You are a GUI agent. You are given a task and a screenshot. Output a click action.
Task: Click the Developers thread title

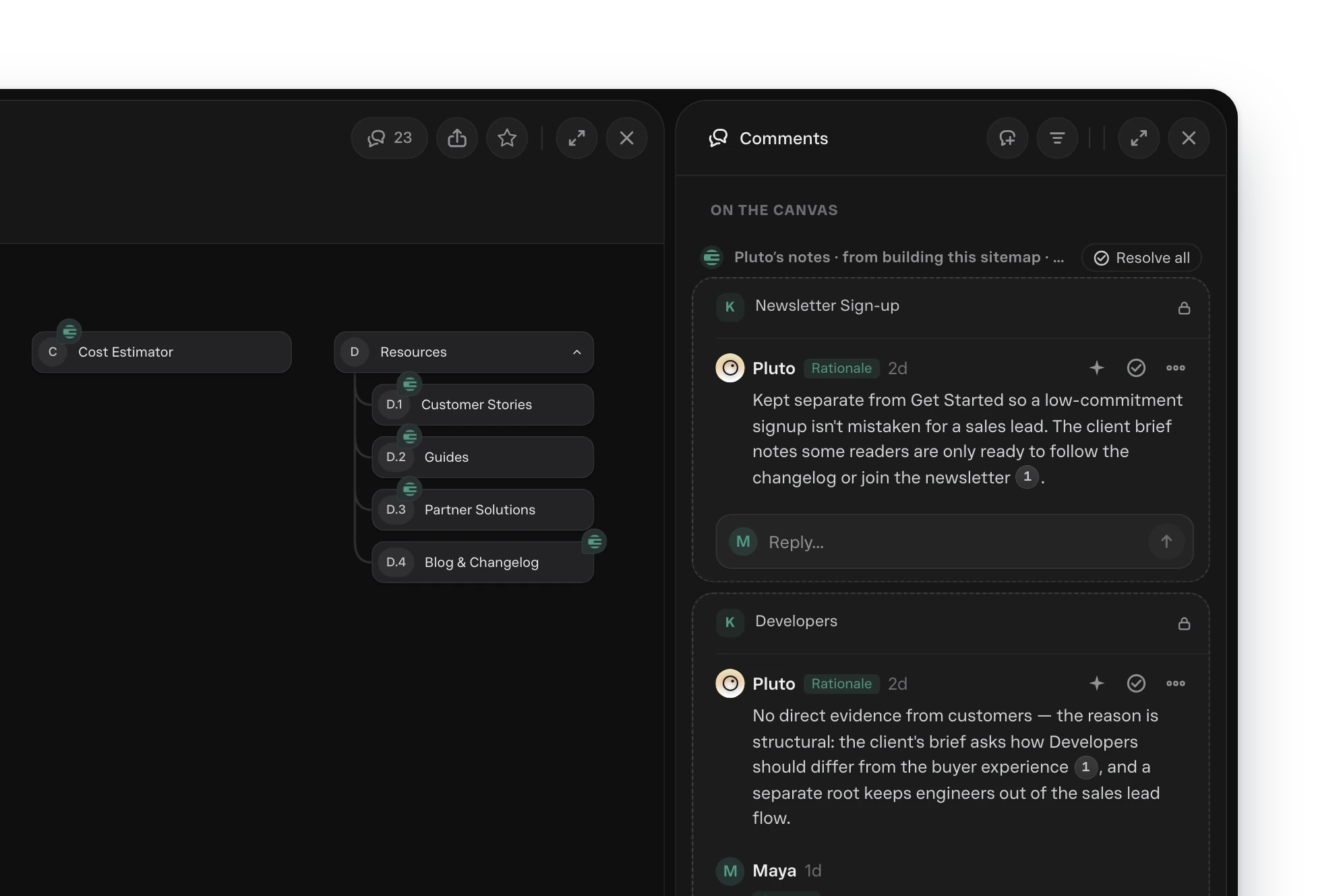point(796,621)
